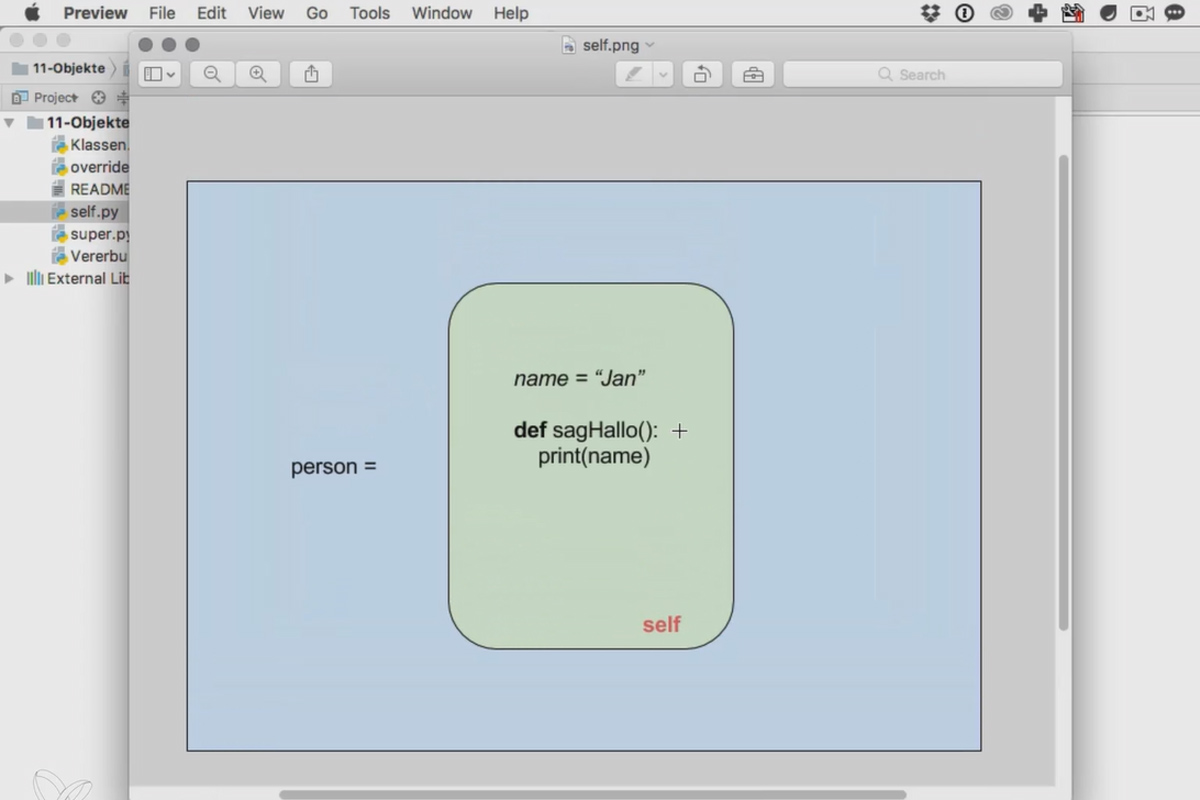
Task: Open the Sidebar view menu button
Action: pos(159,74)
